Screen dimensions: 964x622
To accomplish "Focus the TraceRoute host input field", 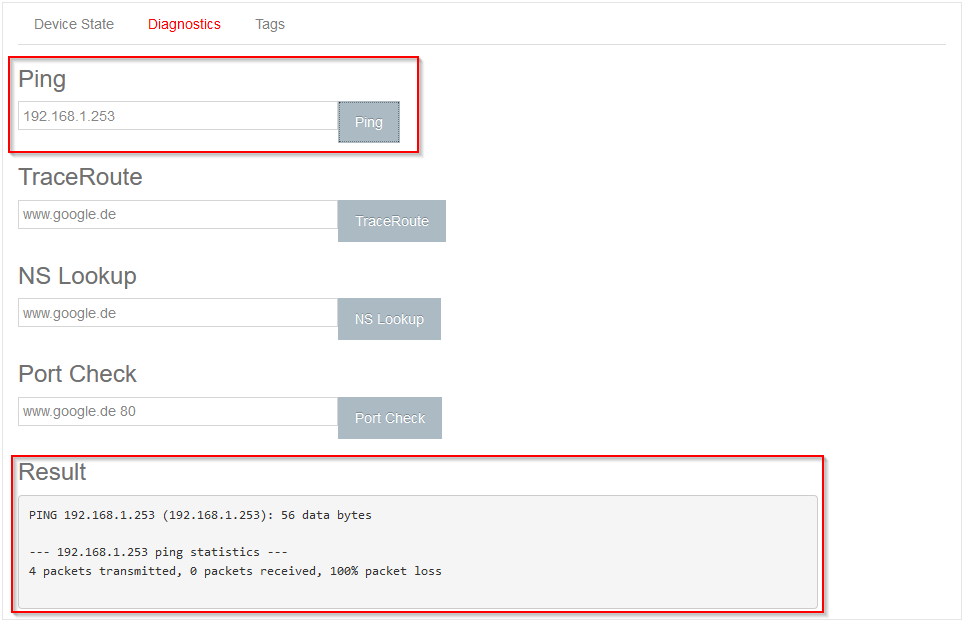I will point(178,215).
